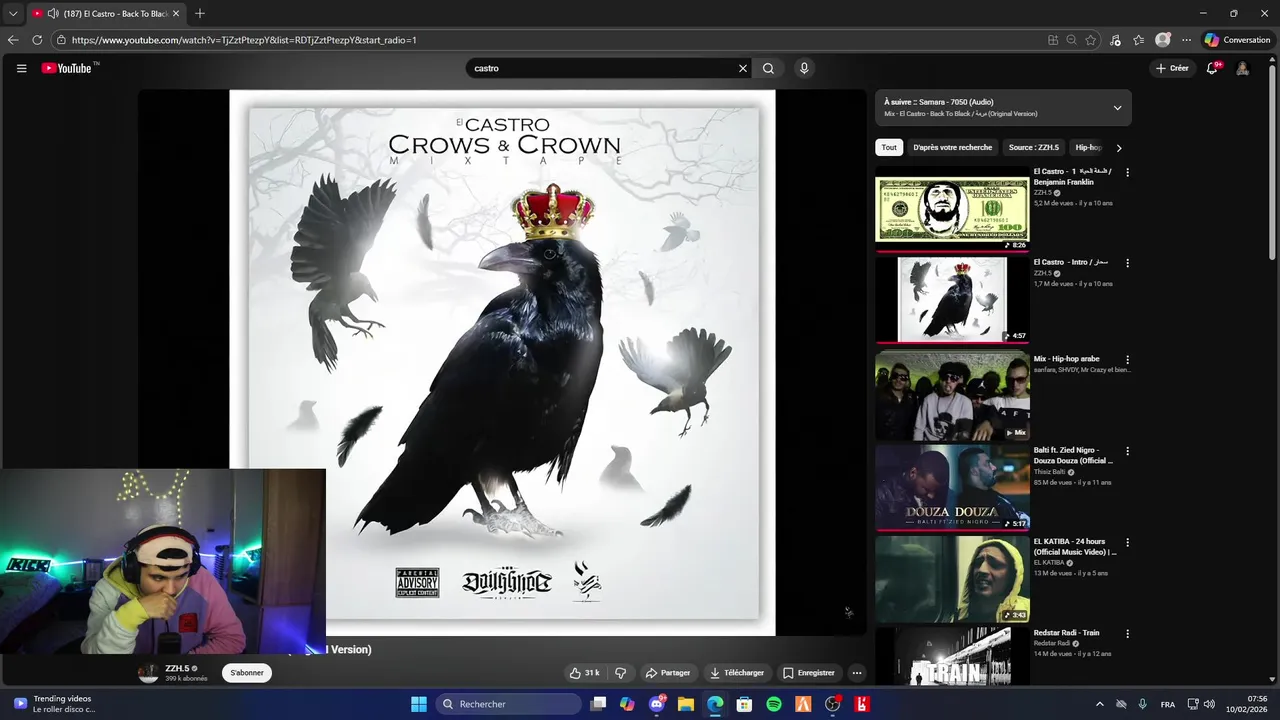Start voice search with microphone icon
This screenshot has width=1280, height=720.
803,68
